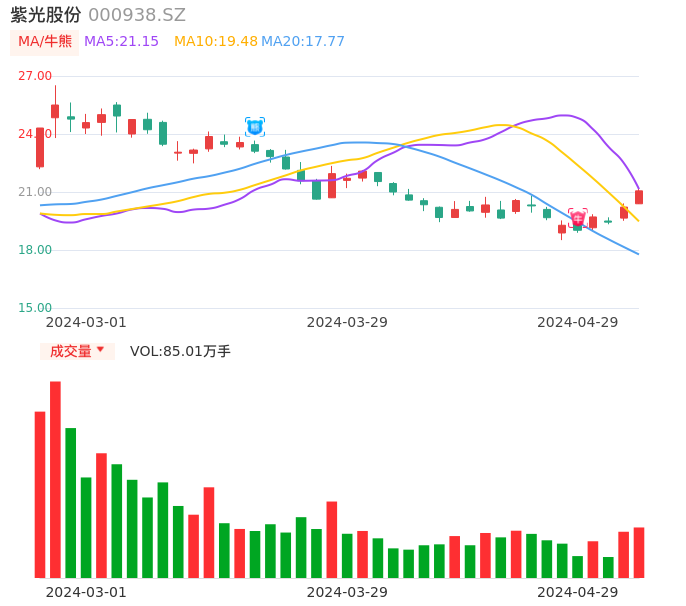Screen dimensions: 686x606
Task: Click the 2024-03-01 date on price chart
Action: (86, 322)
